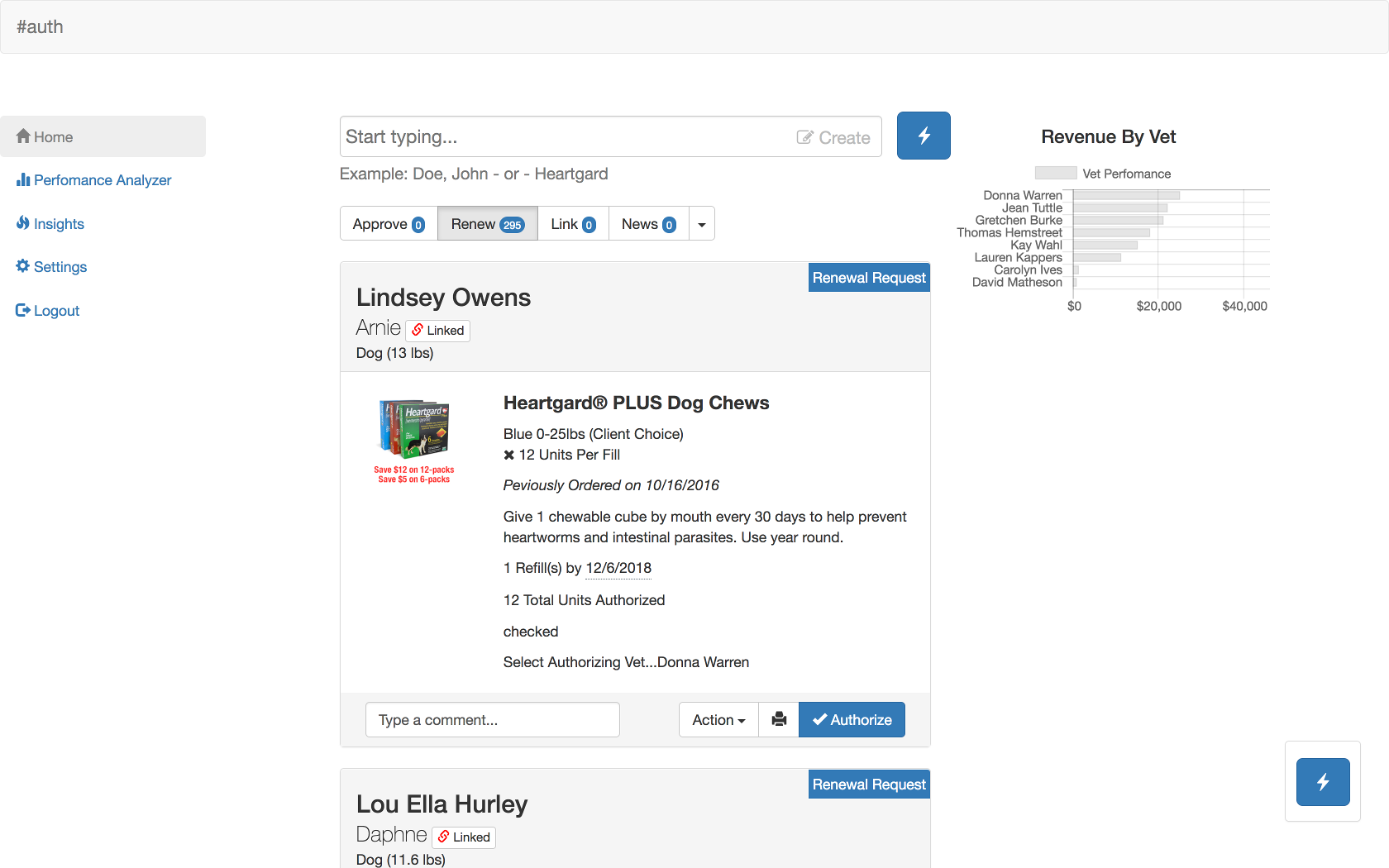Open Home from the sidebar
This screenshot has width=1389, height=868.
(x=54, y=137)
